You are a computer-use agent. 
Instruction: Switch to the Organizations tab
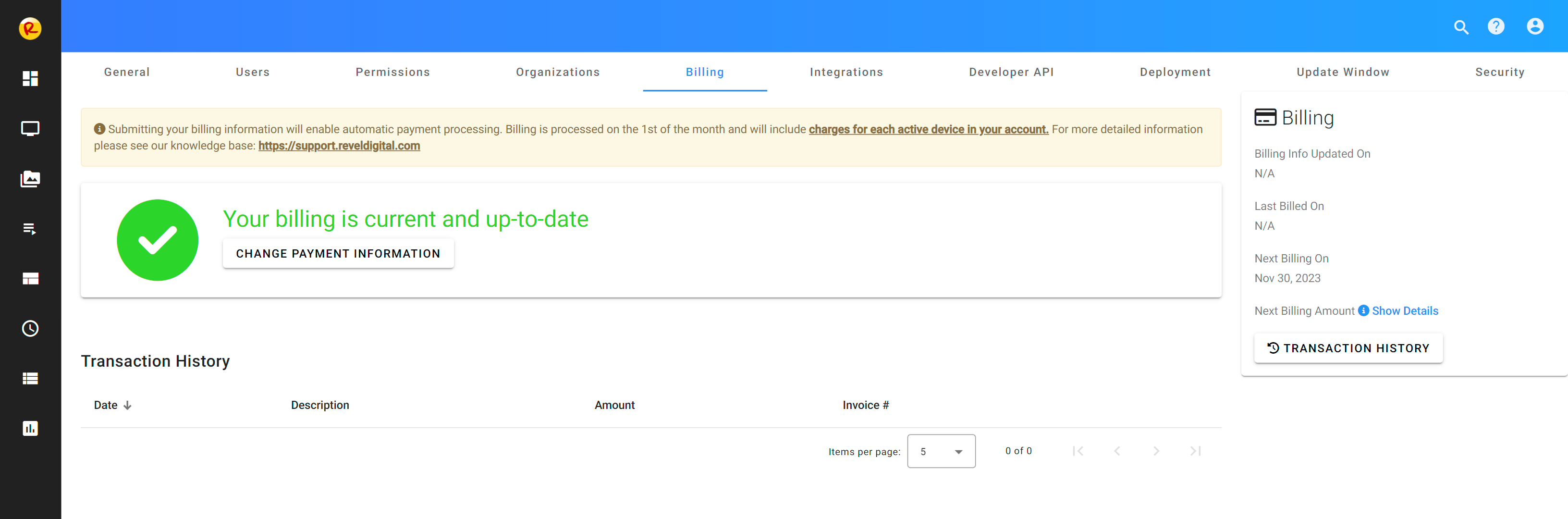point(558,72)
